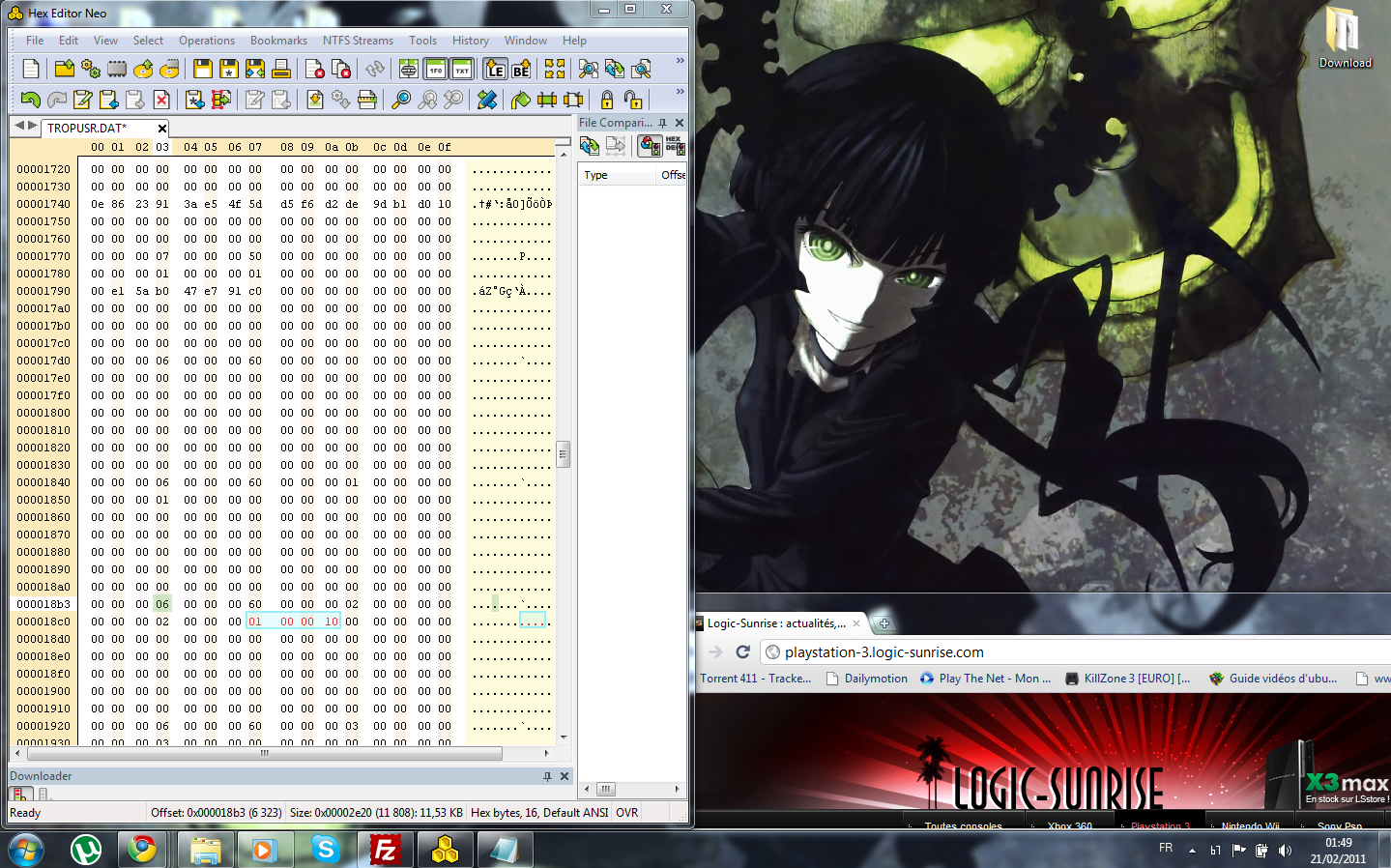
Task: Click the Print icon
Action: point(281,69)
